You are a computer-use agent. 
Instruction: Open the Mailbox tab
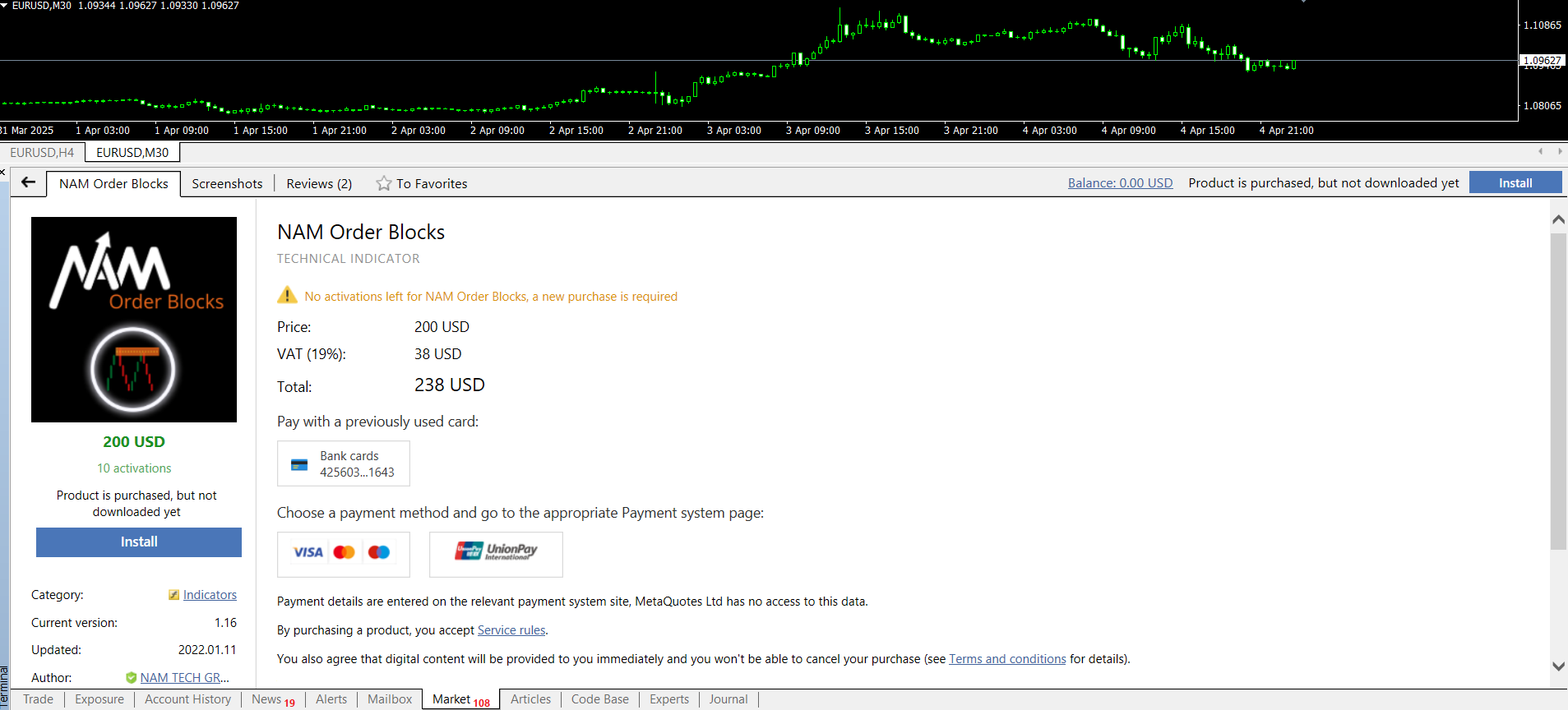pyautogui.click(x=390, y=699)
